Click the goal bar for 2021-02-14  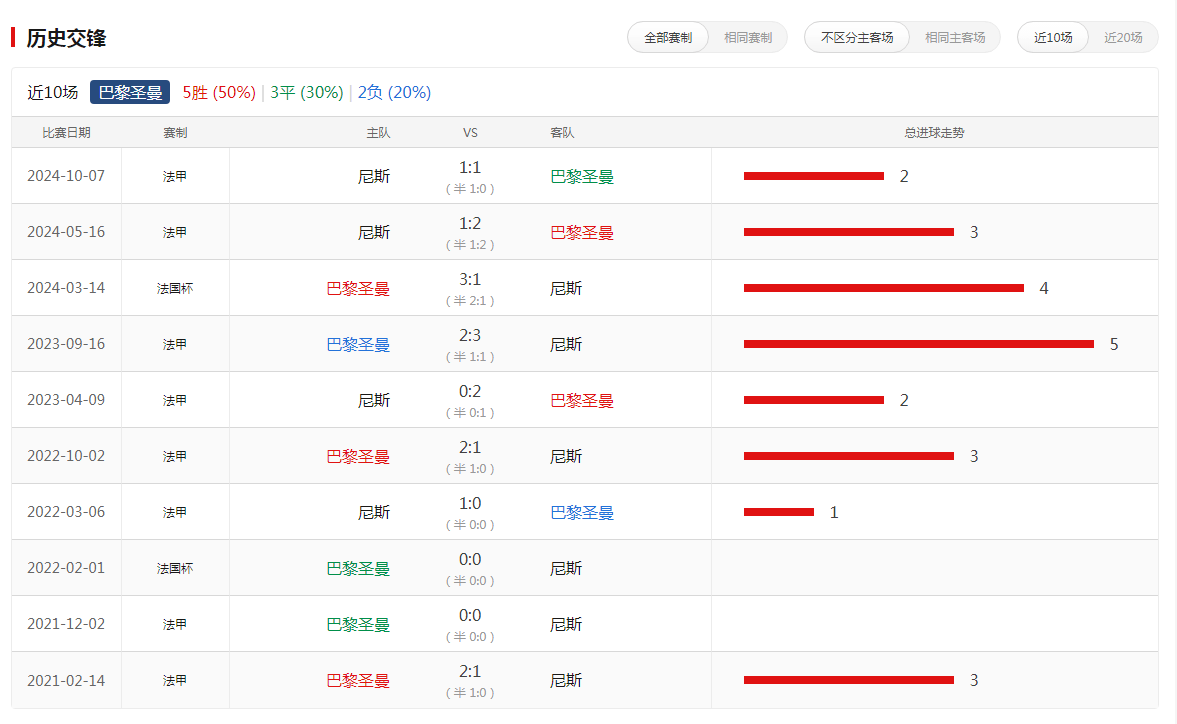pos(849,680)
